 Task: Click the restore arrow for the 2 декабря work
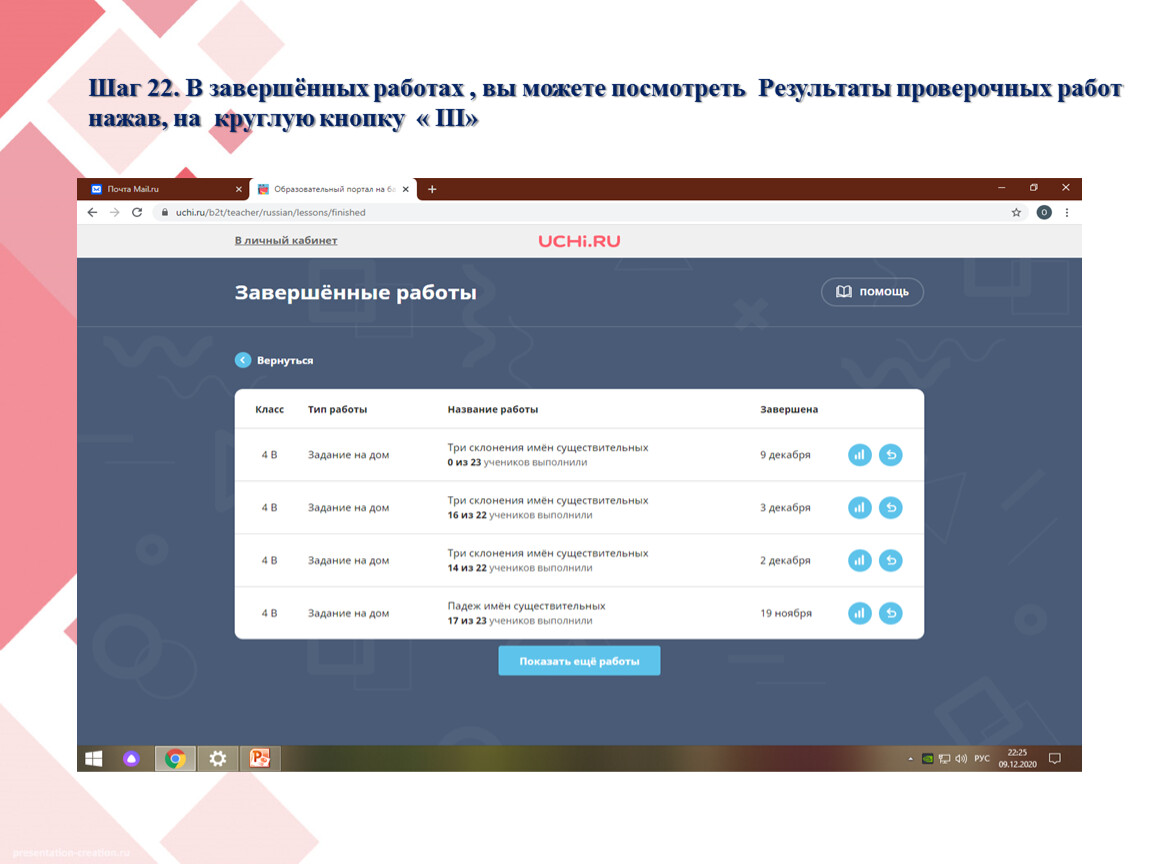(890, 561)
